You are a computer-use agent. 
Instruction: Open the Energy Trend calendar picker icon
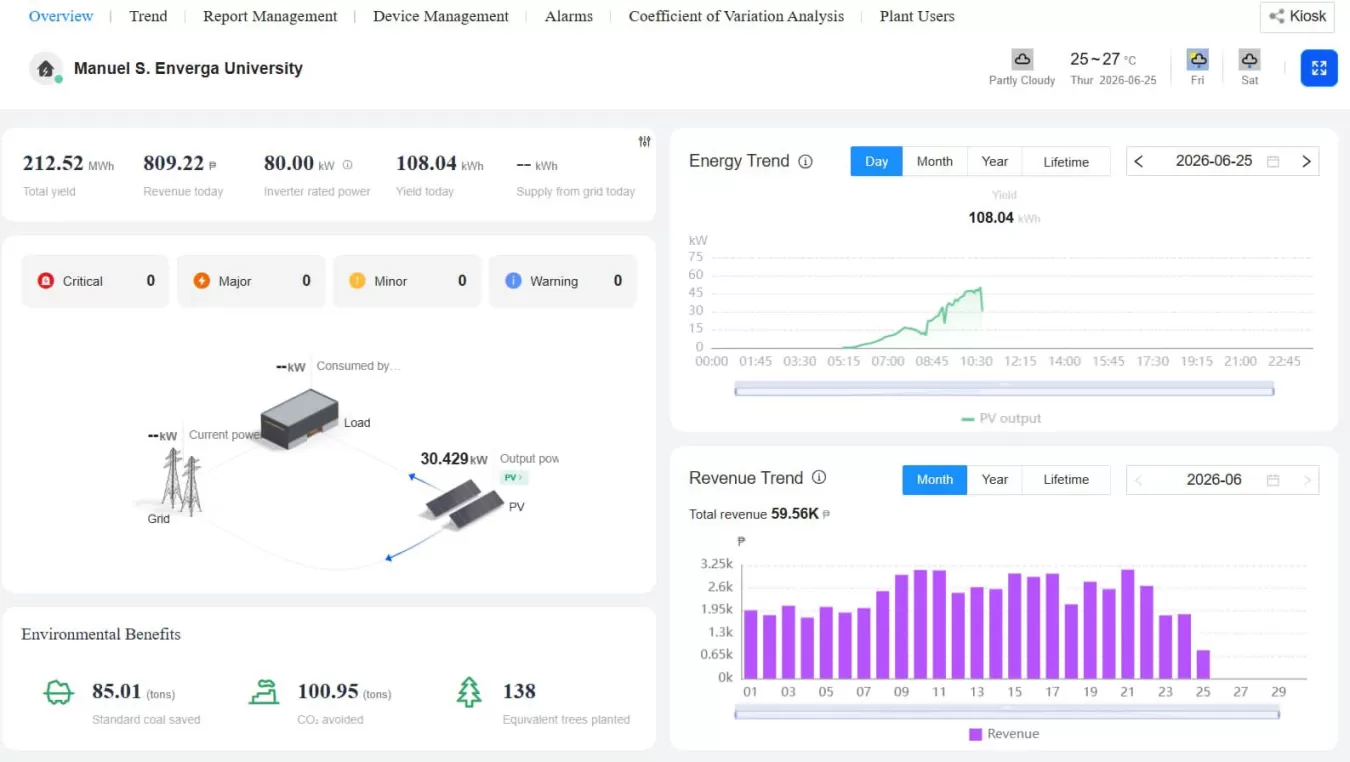click(x=1273, y=161)
